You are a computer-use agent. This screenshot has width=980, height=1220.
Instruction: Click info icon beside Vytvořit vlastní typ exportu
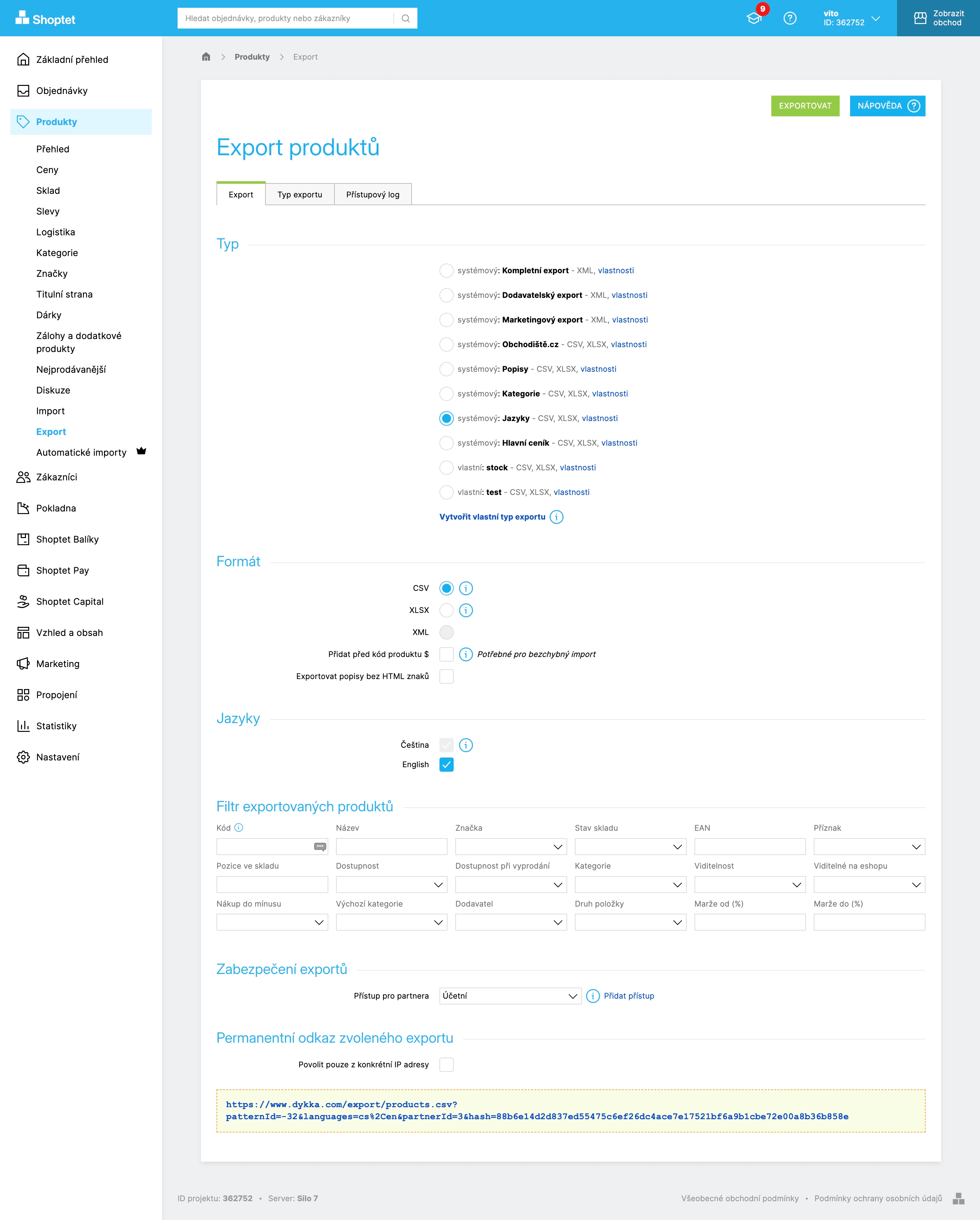coord(557,517)
